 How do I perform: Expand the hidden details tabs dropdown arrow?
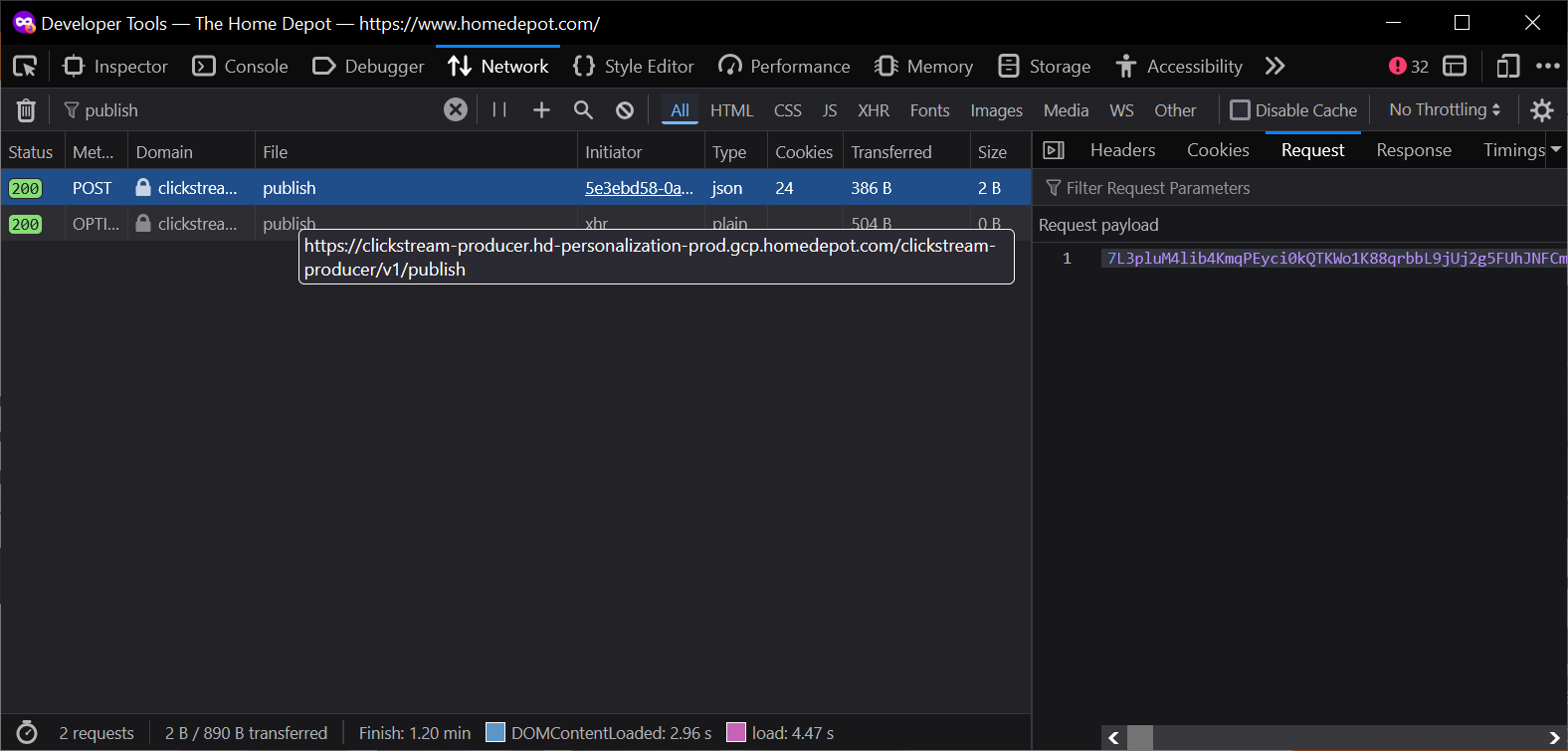pyautogui.click(x=1556, y=150)
